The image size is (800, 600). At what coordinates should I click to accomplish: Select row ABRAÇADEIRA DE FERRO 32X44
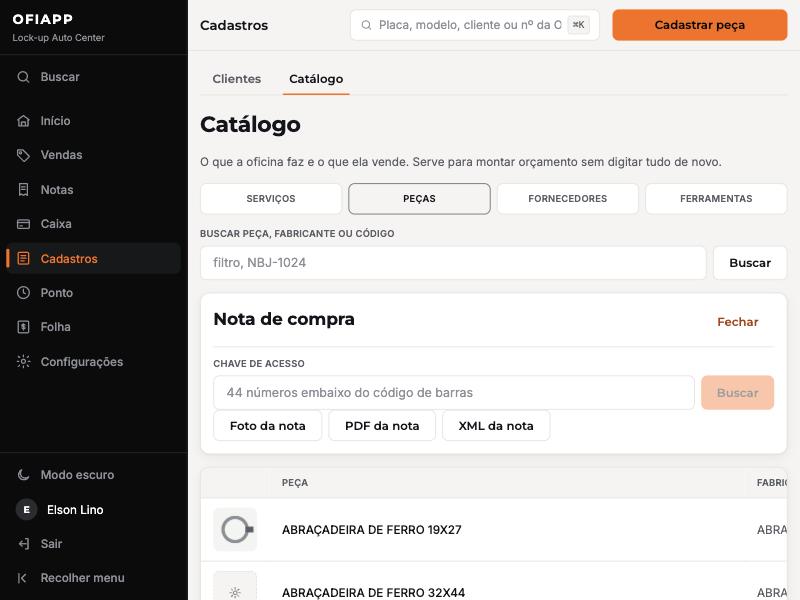494,582
